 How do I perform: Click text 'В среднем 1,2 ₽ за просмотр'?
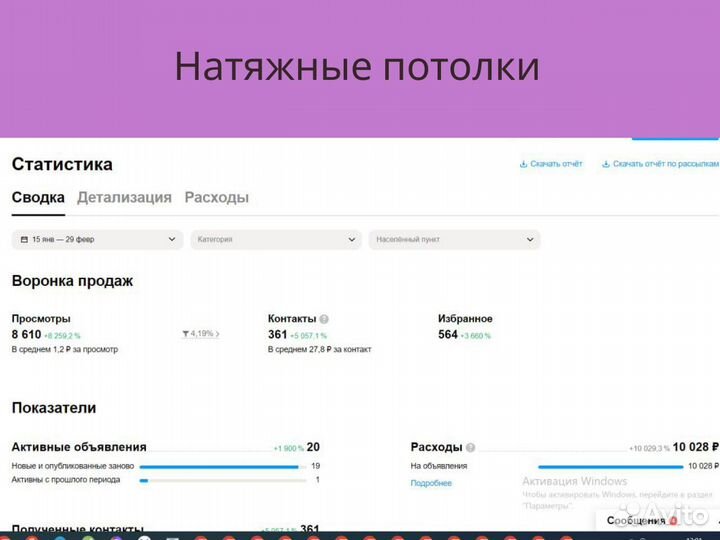(65, 349)
